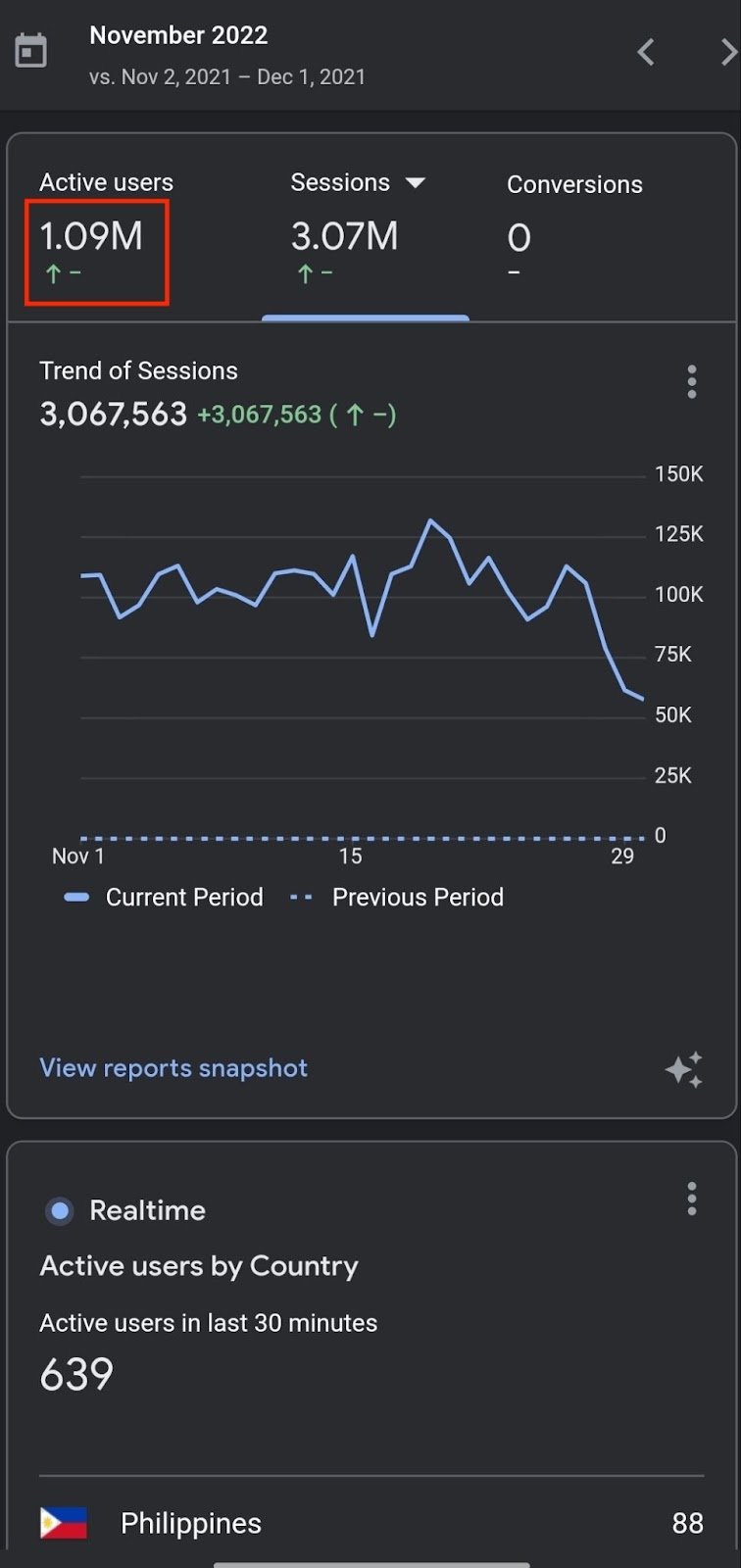This screenshot has width=741, height=1568.
Task: Tap the sessions trend line peak
Action: (x=430, y=520)
